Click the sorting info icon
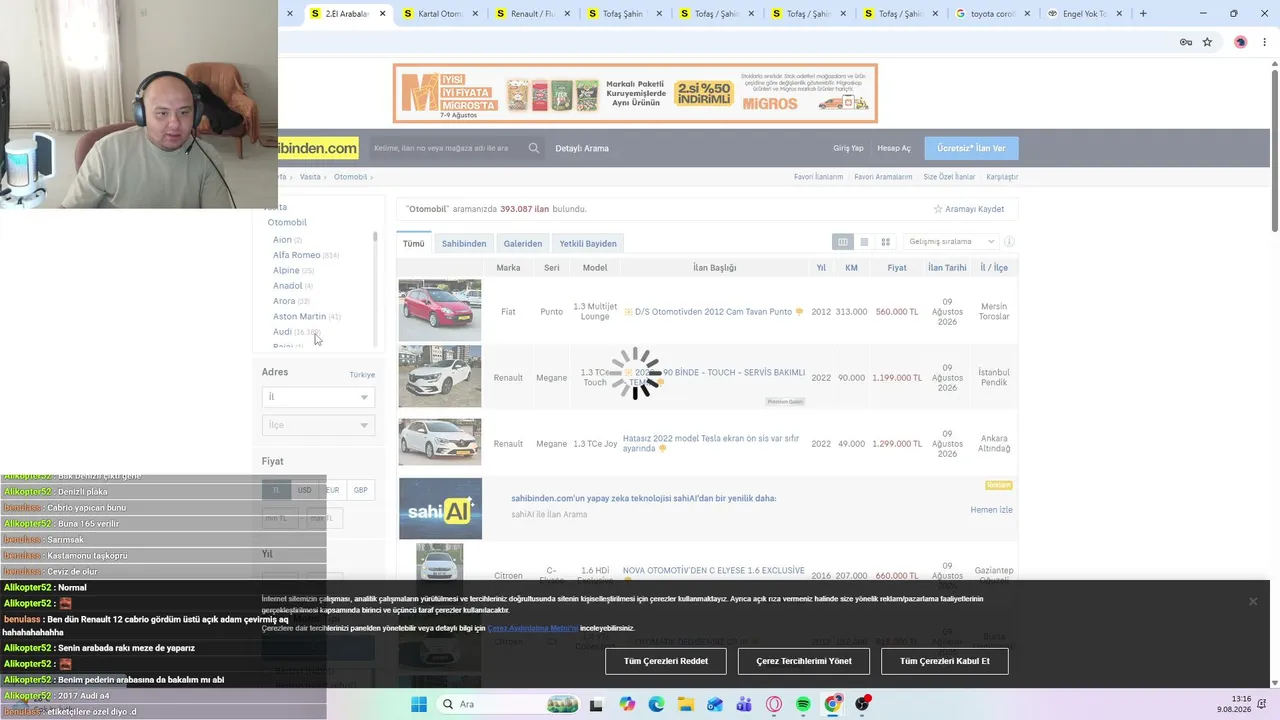Image resolution: width=1280 pixels, height=720 pixels. click(1009, 242)
